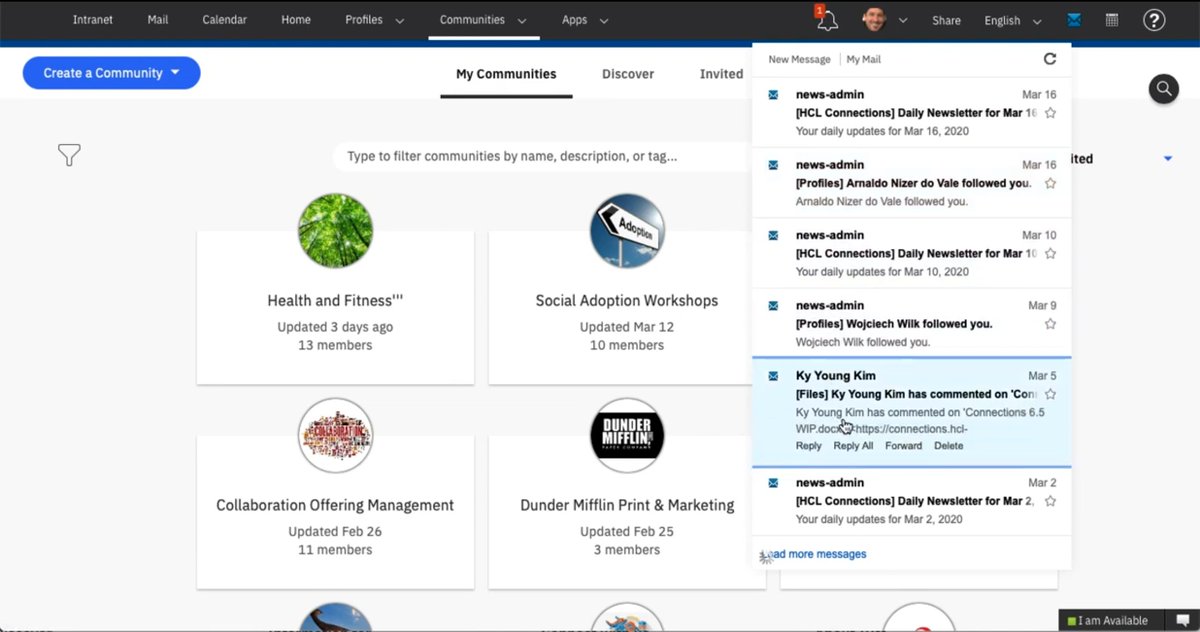This screenshot has height=632, width=1200.
Task: Forward the Ky Young Kim message
Action: (903, 446)
